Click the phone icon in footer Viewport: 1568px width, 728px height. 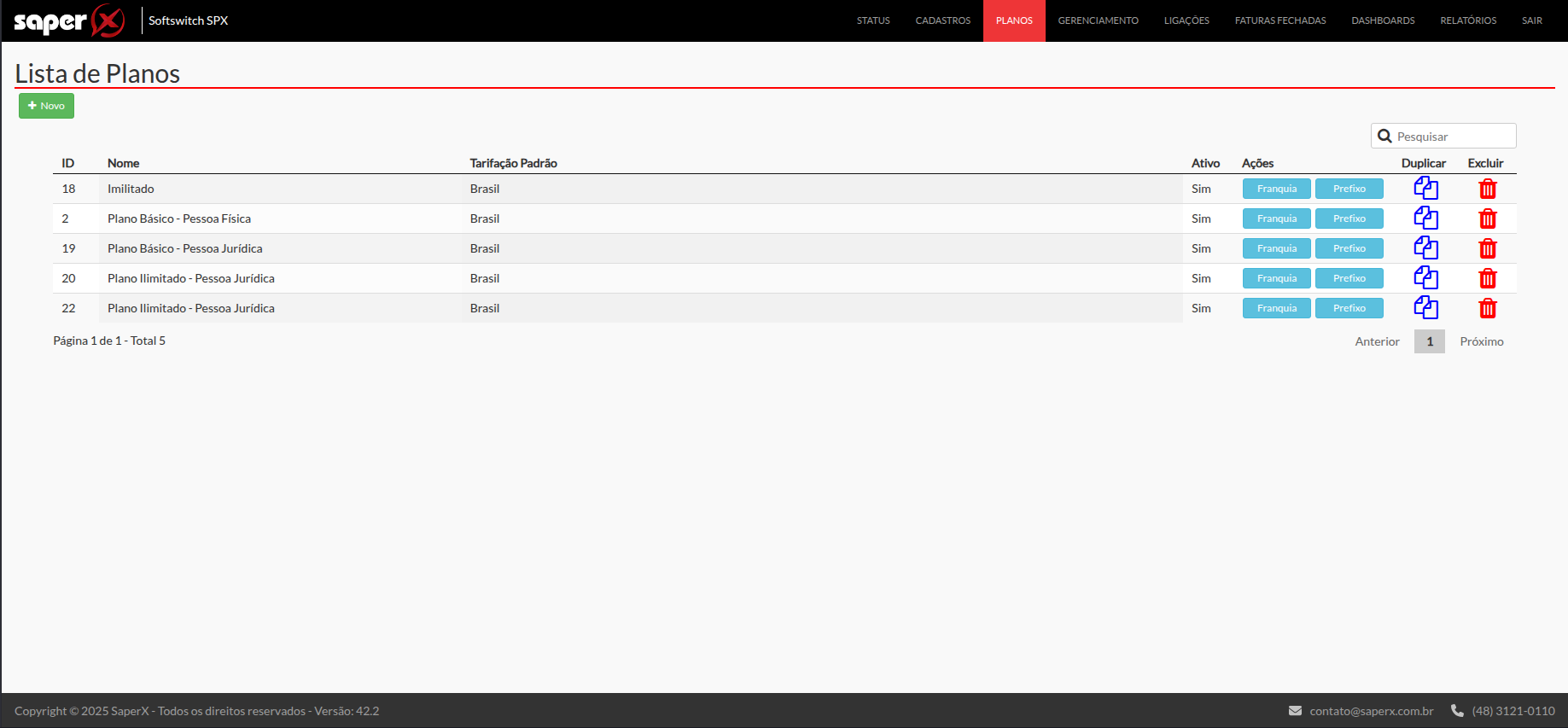1457,711
